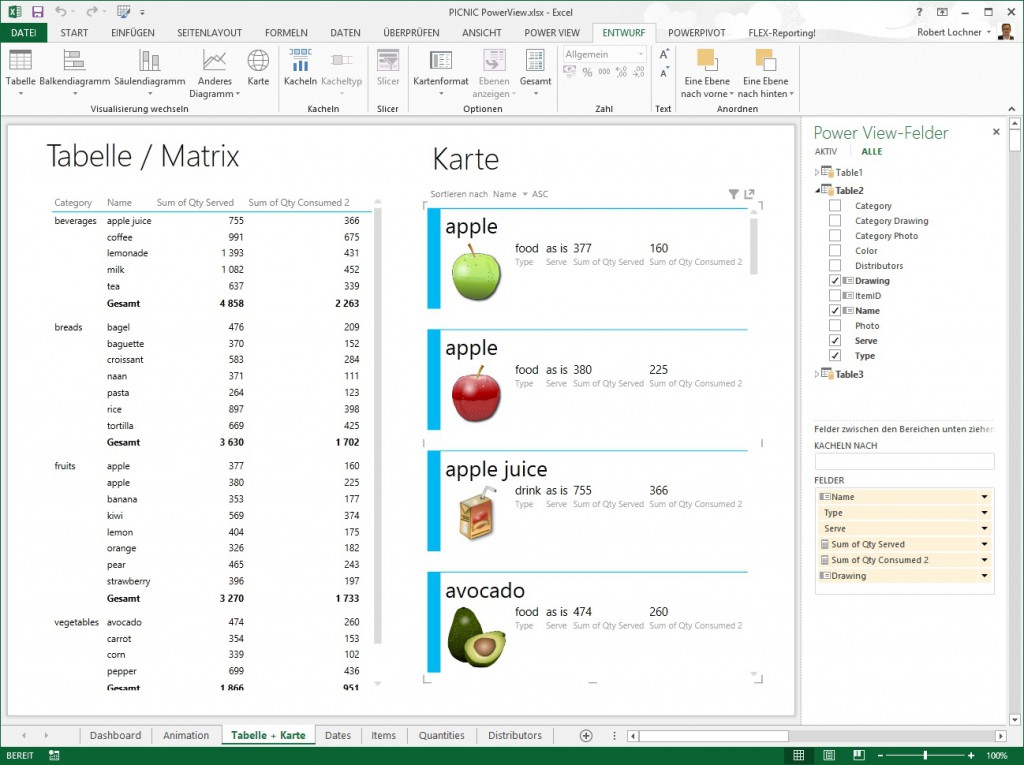
Task: Apply the Kacheln tiles icon
Action: tap(300, 62)
